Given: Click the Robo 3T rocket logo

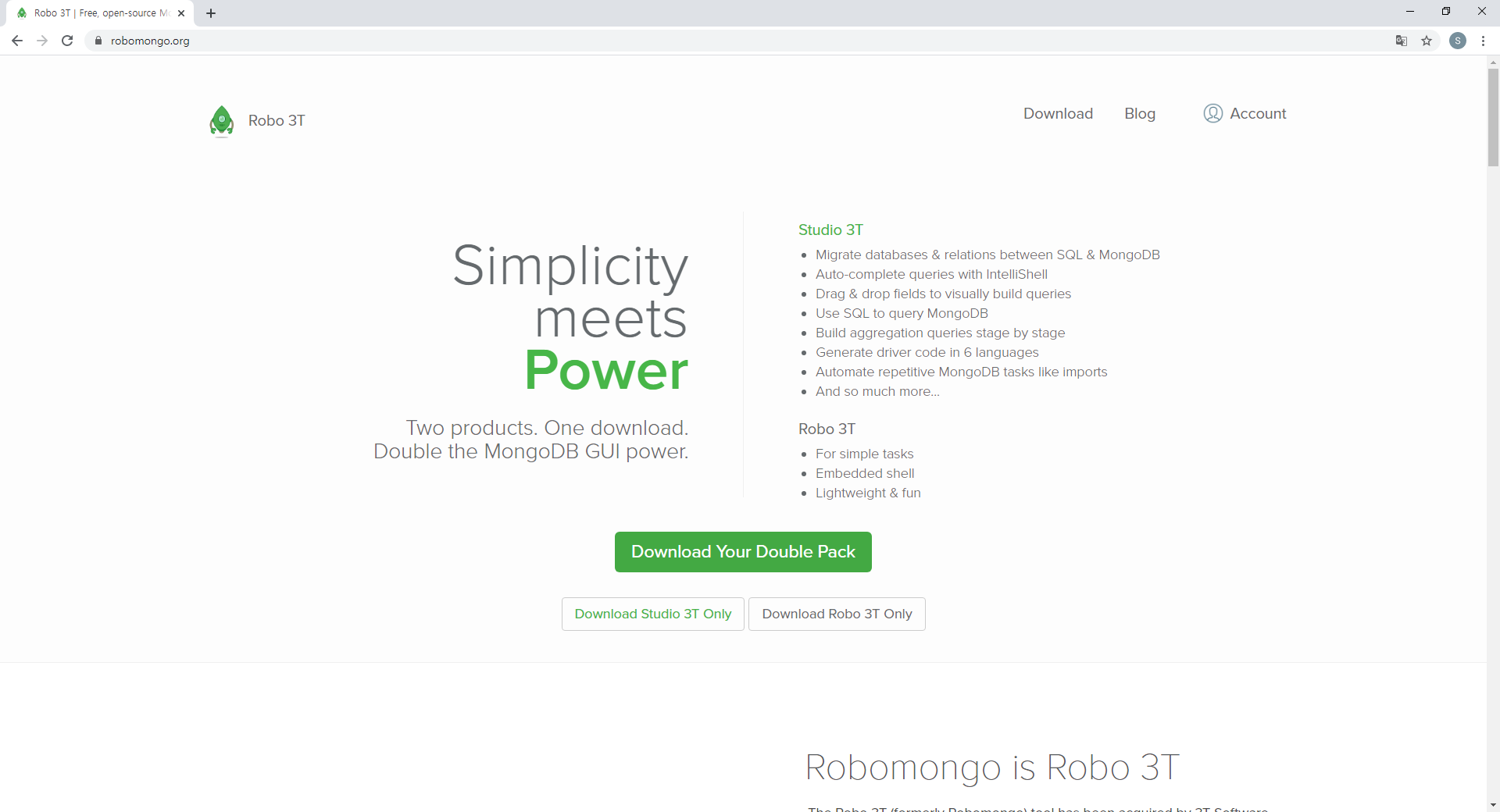Looking at the screenshot, I should (222, 121).
